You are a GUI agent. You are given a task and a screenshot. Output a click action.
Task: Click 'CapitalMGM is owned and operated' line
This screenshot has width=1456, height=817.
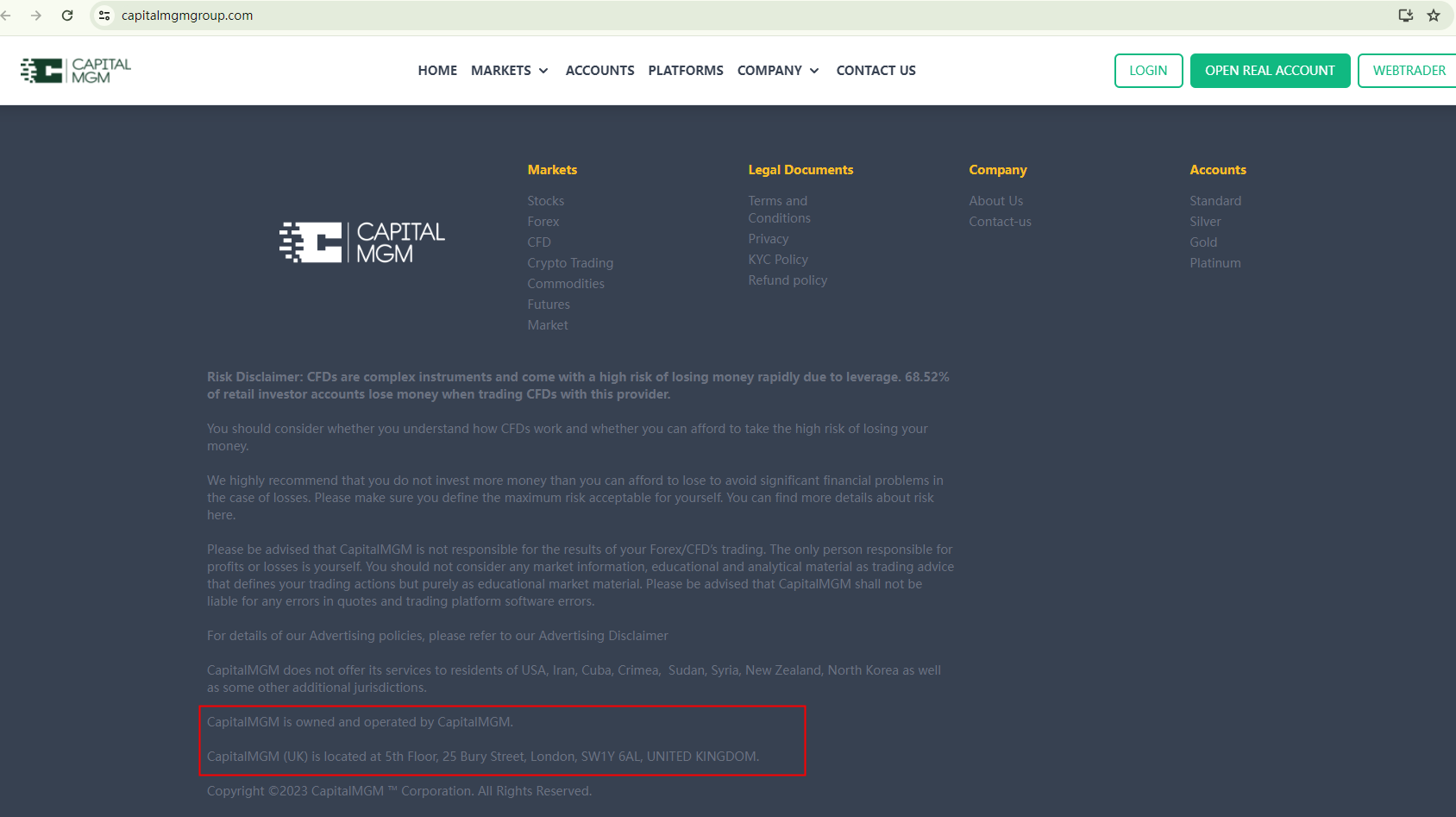click(x=360, y=722)
